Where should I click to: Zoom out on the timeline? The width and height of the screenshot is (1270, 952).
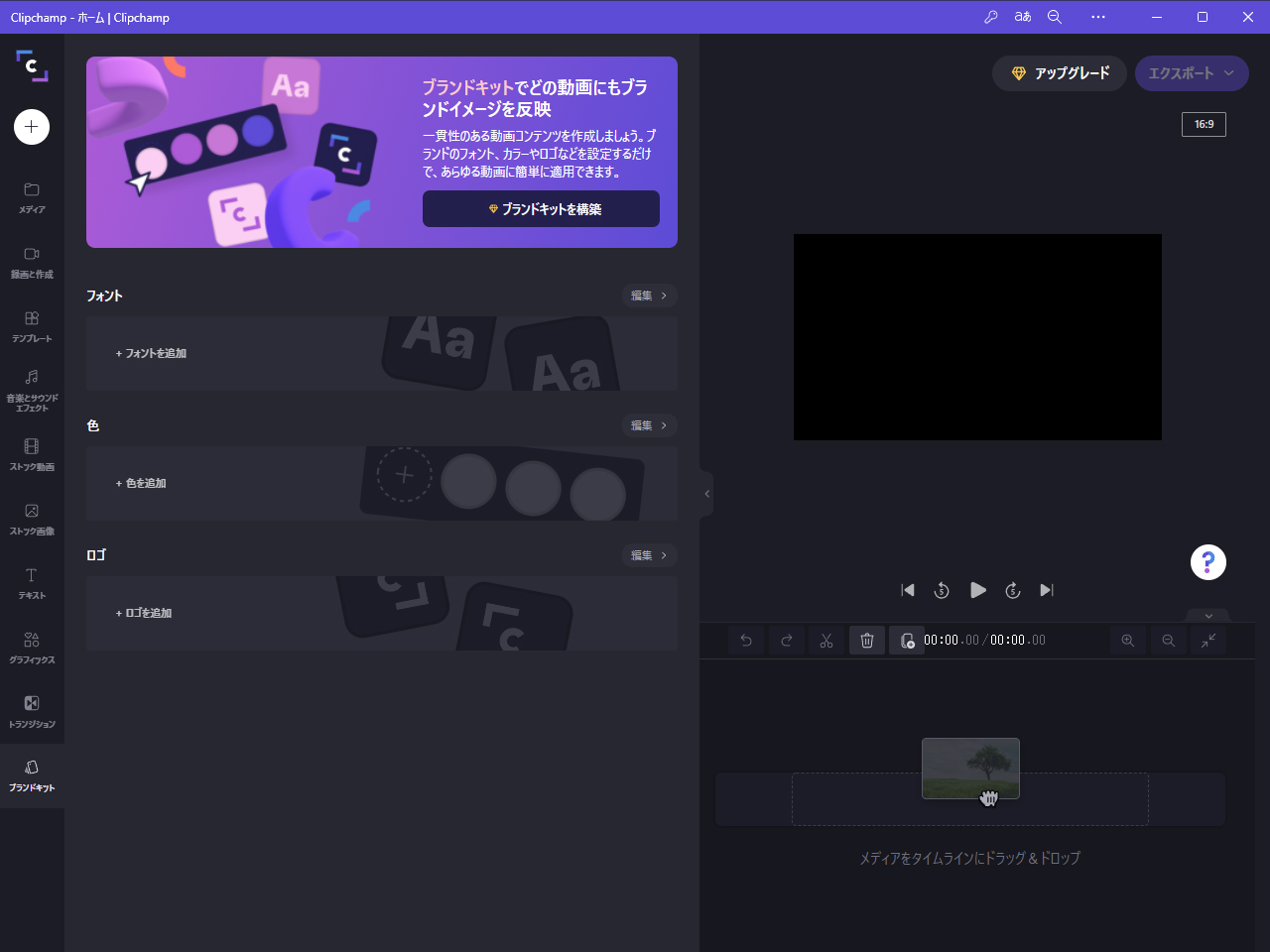[1169, 641]
